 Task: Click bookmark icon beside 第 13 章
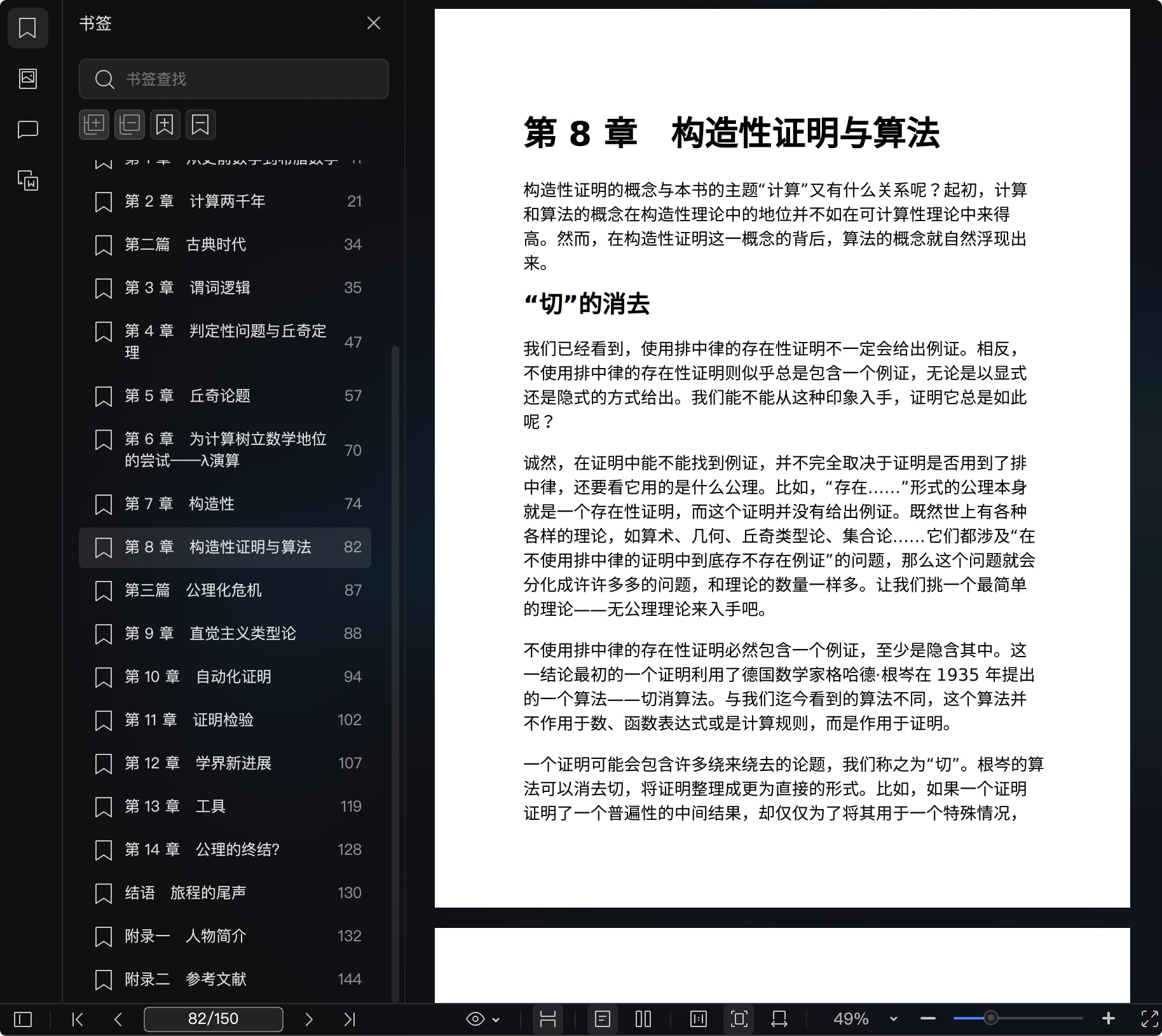[103, 807]
